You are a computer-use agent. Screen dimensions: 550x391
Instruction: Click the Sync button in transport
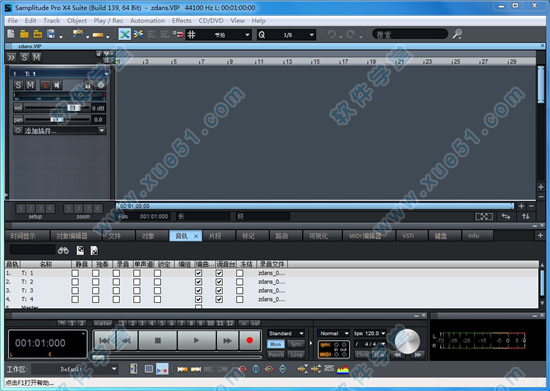(296, 344)
